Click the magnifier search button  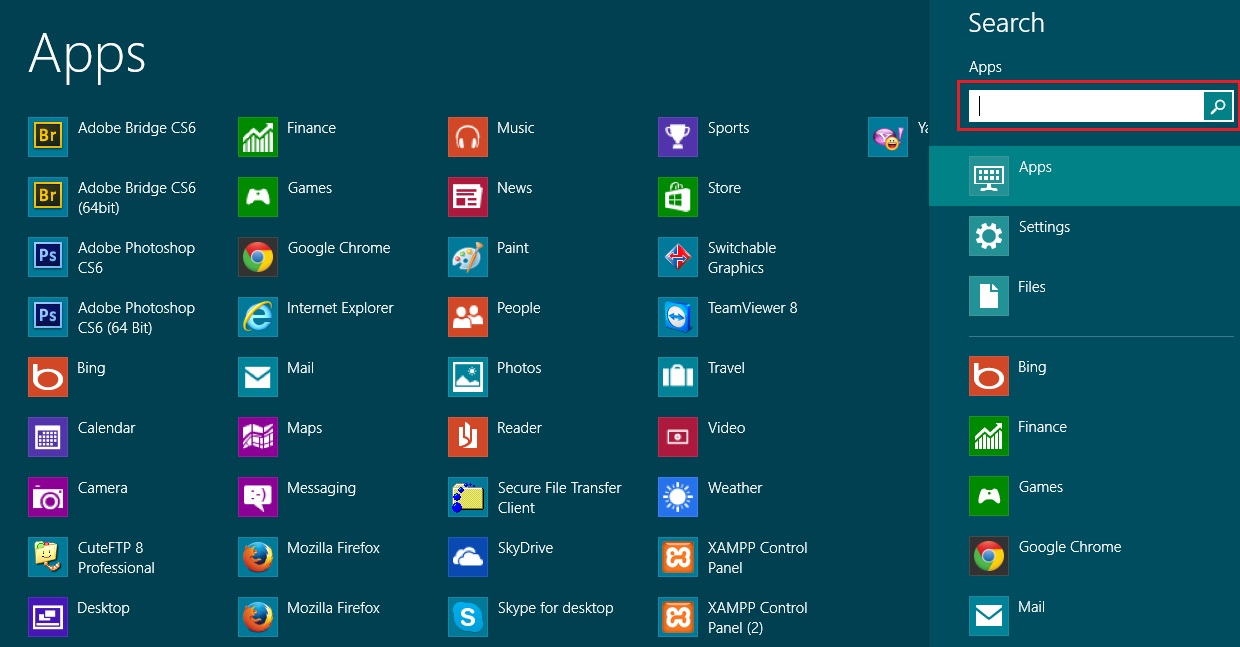[x=1217, y=106]
